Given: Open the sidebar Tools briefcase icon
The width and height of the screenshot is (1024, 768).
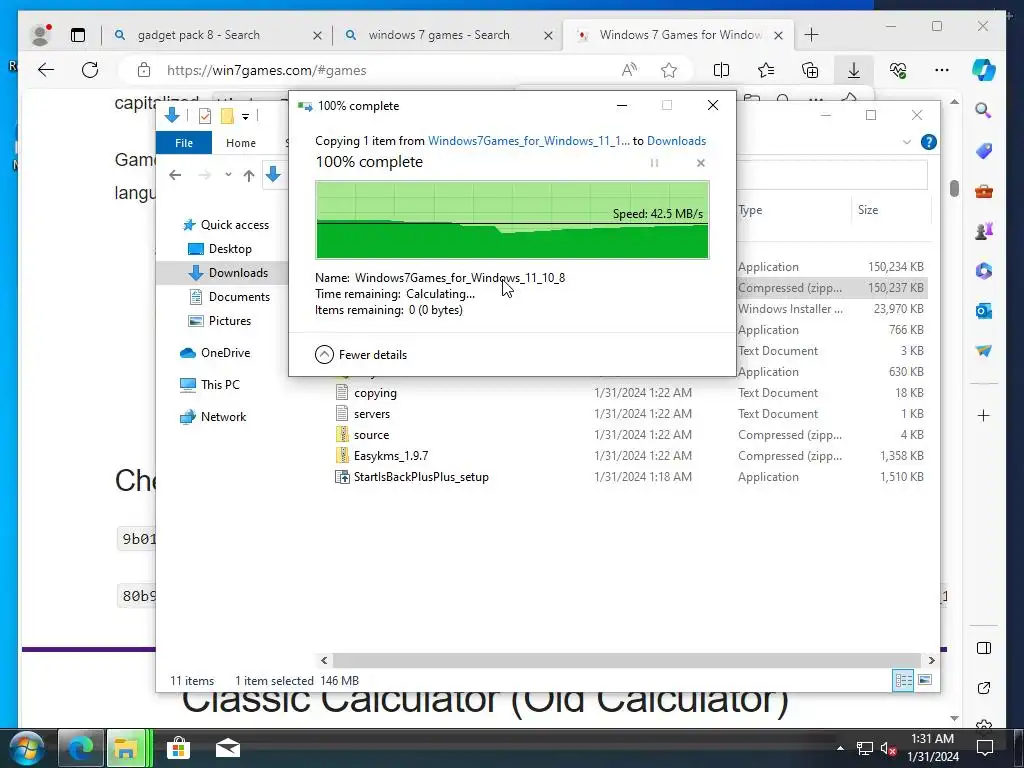Looking at the screenshot, I should (984, 191).
